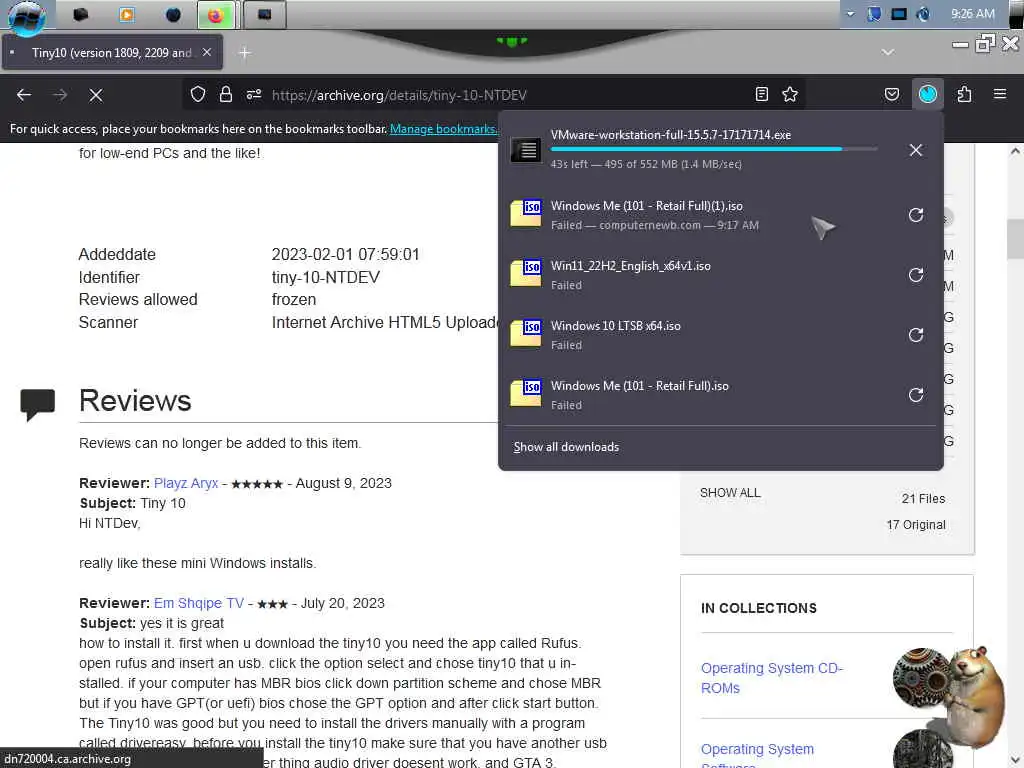1024x768 pixels.
Task: Click the VMware installer file icon
Action: (x=526, y=150)
